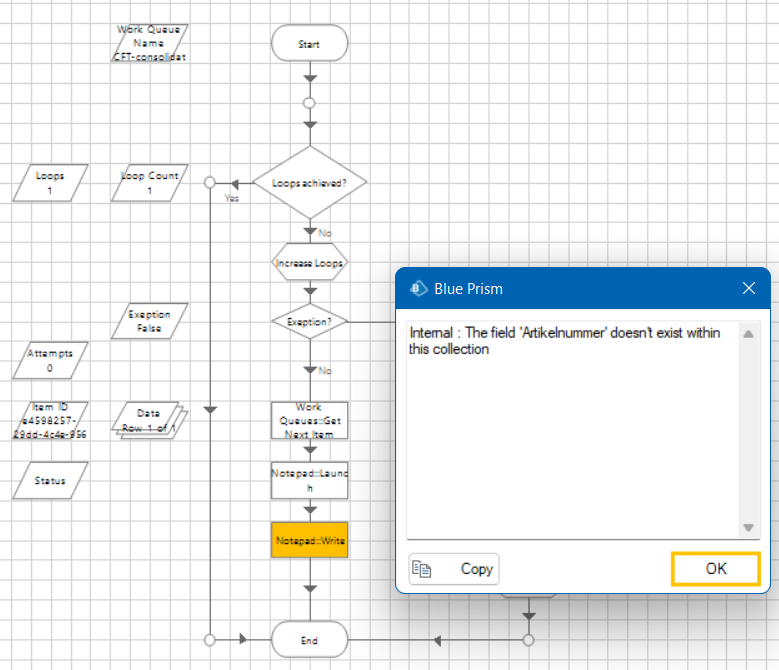Select the Start stage

(310, 44)
